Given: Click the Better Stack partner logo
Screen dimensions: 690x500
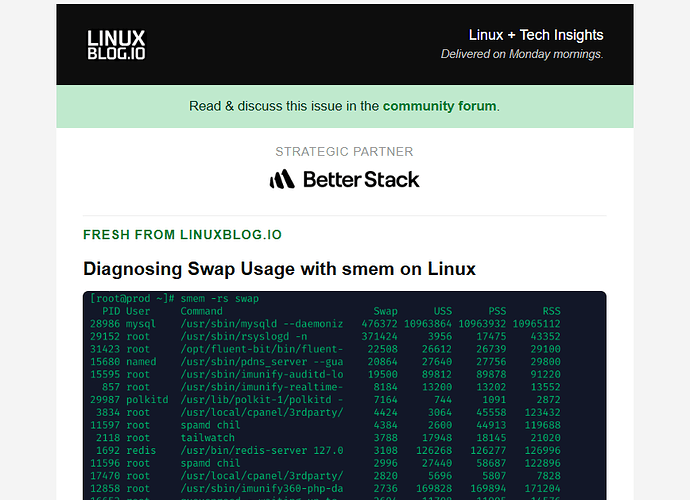Looking at the screenshot, I should (345, 179).
